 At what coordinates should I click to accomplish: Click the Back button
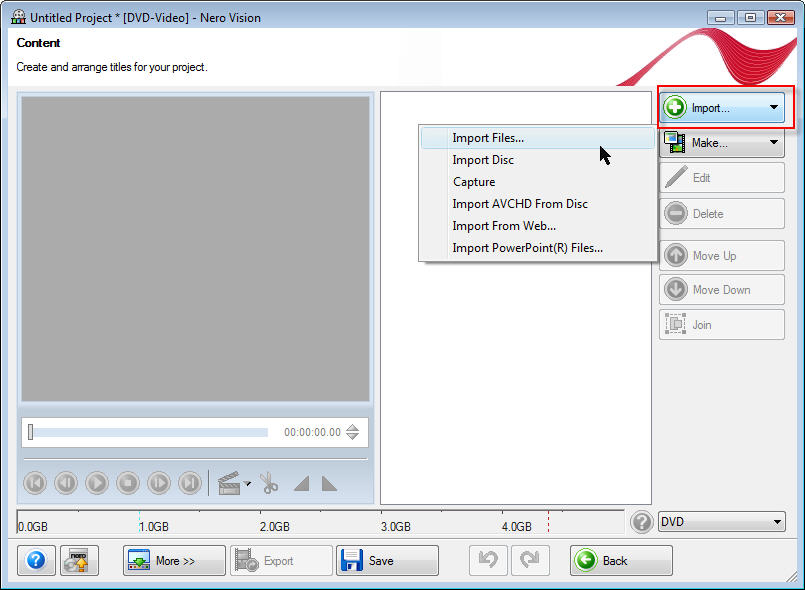click(621, 560)
